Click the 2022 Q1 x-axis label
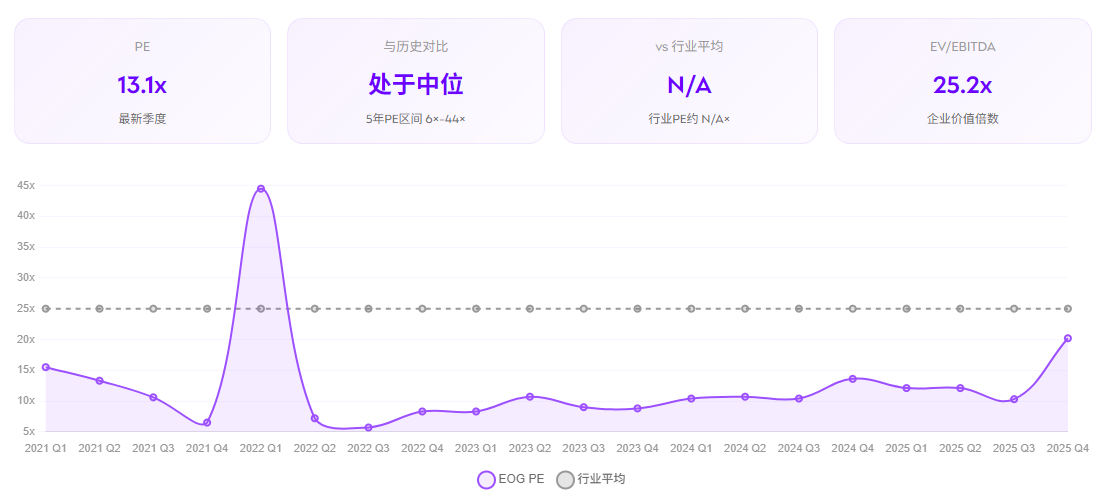Viewport: 1099px width, 499px height. pos(261,448)
